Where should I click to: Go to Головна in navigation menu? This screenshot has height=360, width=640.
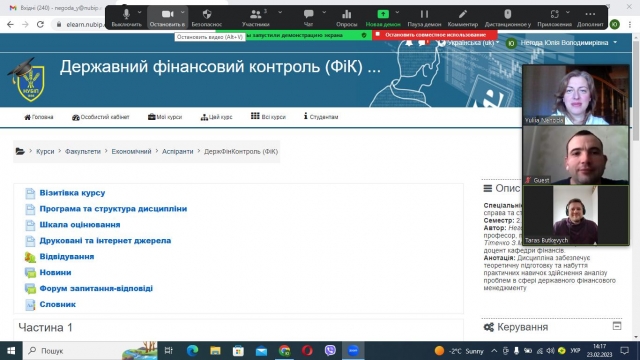[39, 117]
